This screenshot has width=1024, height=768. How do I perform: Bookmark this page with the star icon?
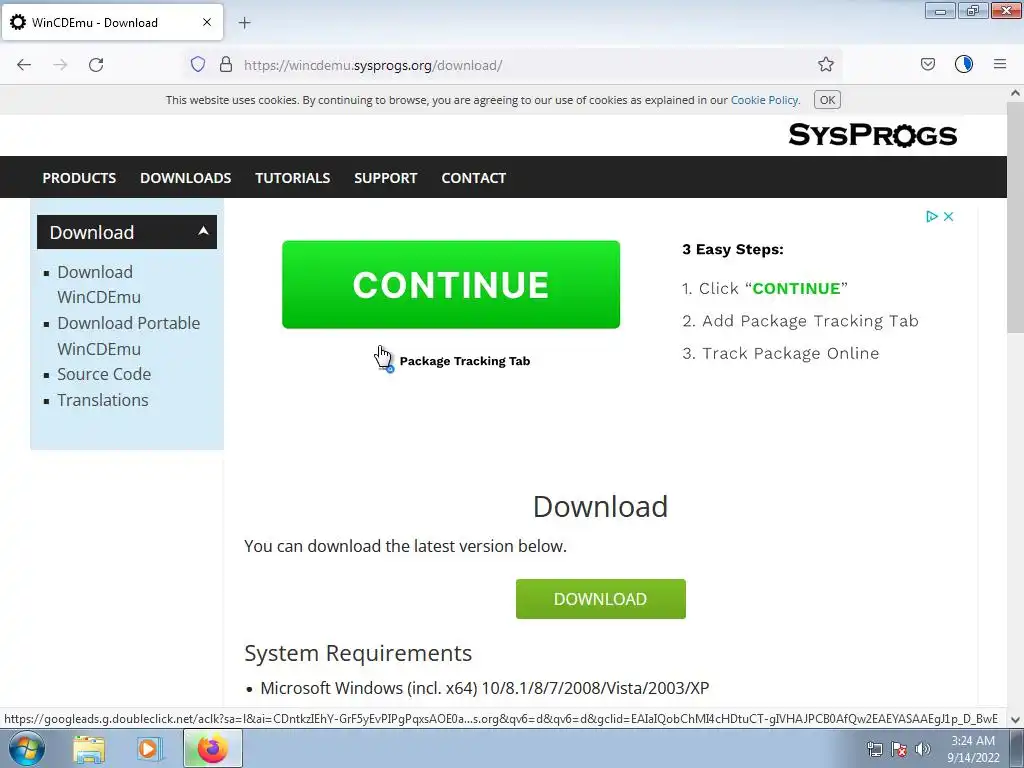pyautogui.click(x=825, y=64)
